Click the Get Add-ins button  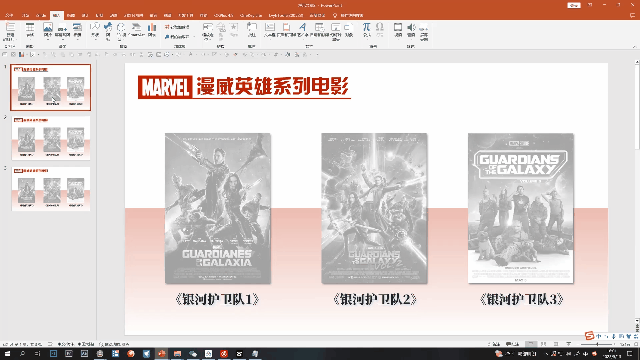[x=177, y=27]
